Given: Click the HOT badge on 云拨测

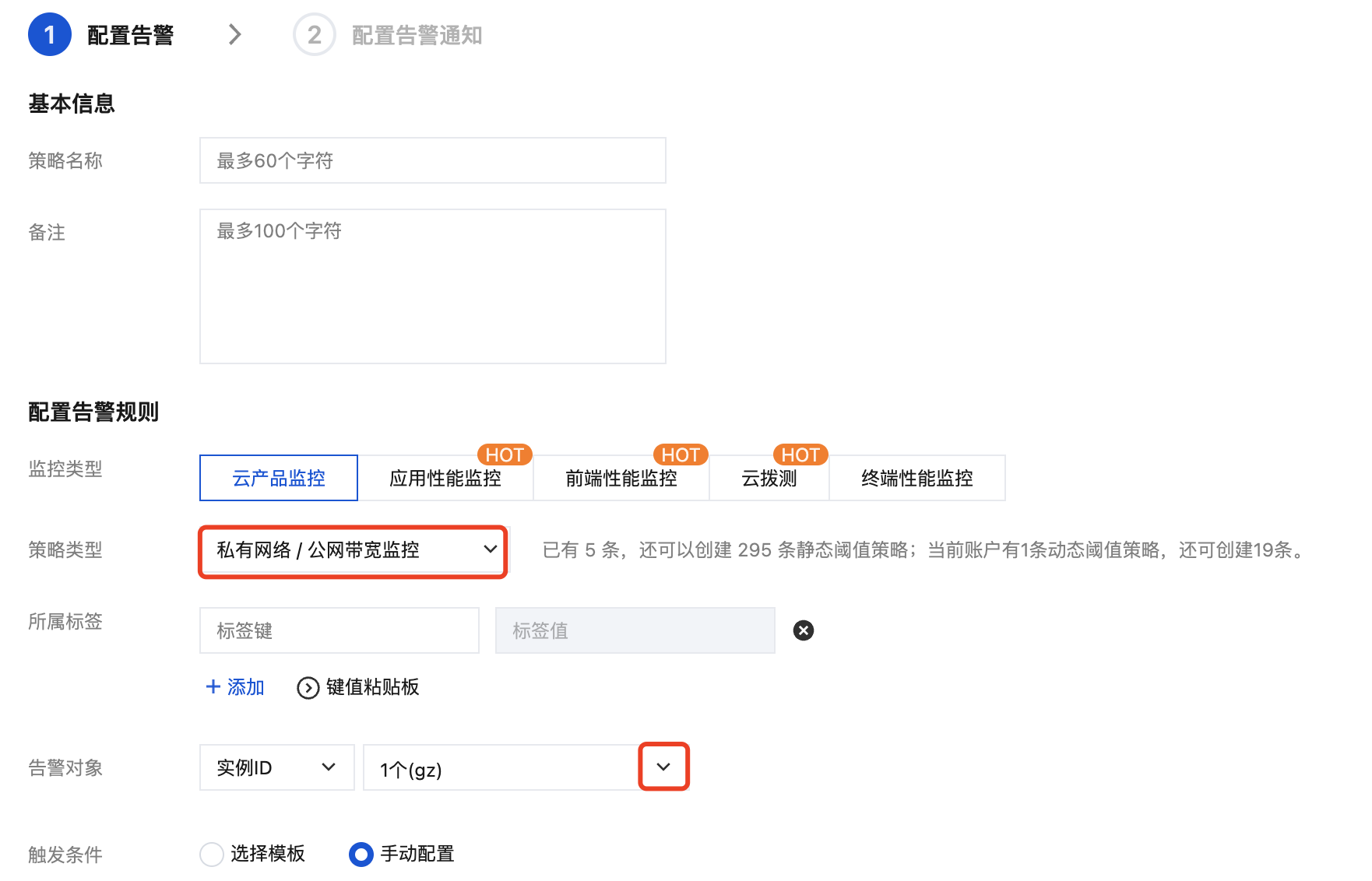Looking at the screenshot, I should pyautogui.click(x=800, y=455).
